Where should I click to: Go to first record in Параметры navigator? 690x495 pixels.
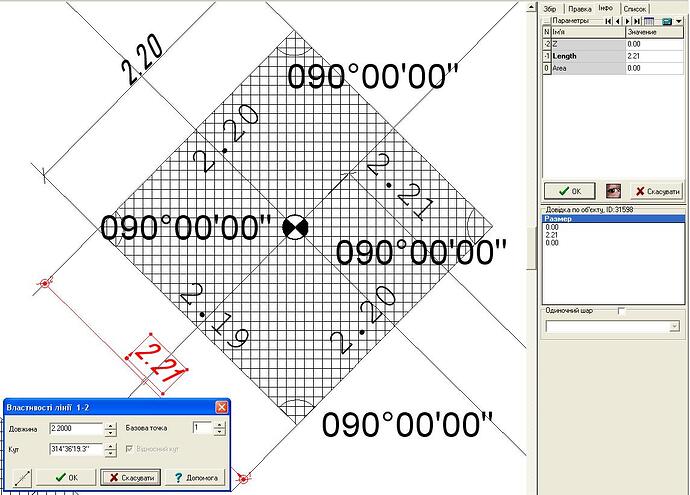(x=608, y=21)
